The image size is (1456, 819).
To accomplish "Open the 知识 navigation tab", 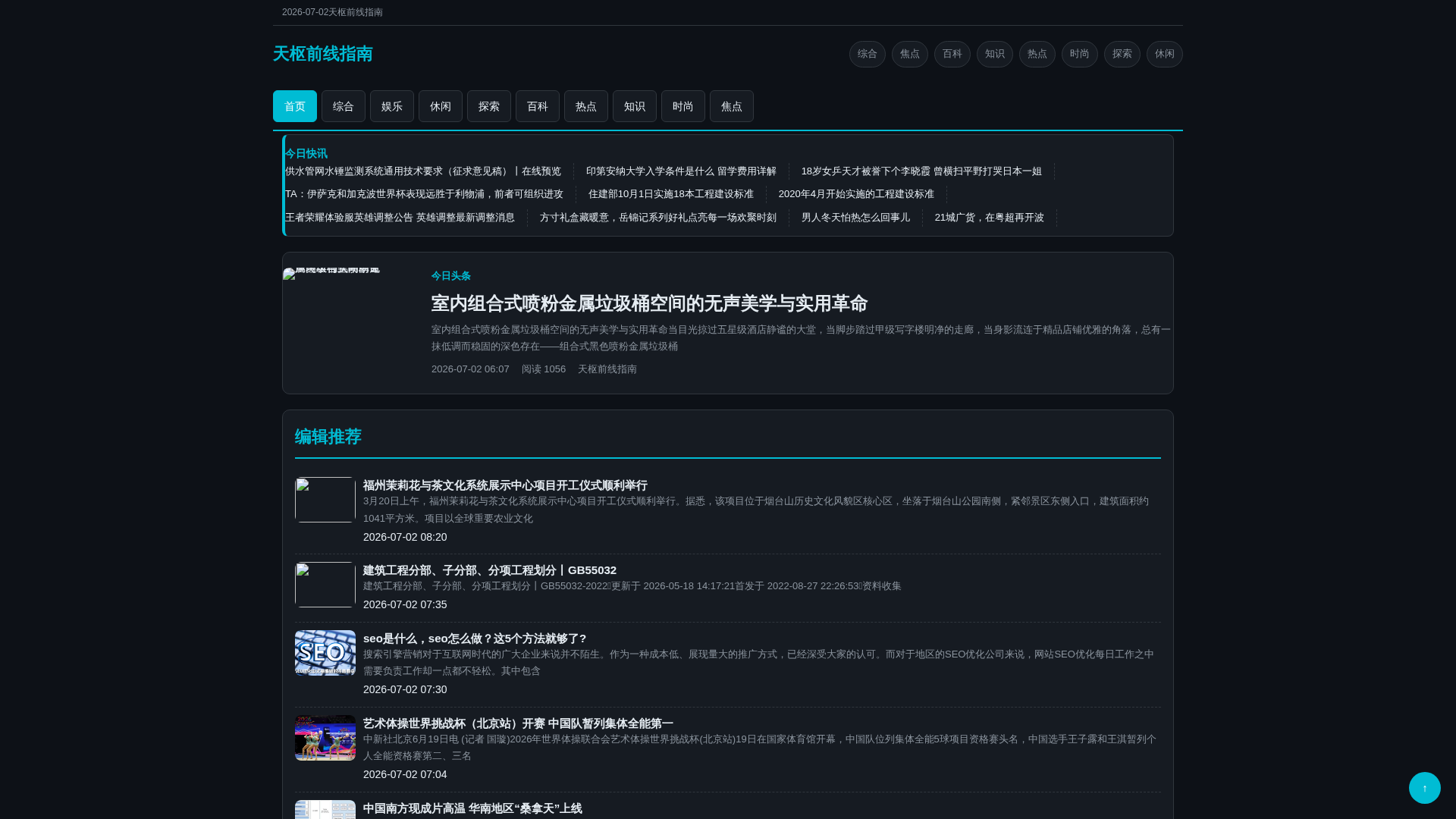I will [635, 106].
